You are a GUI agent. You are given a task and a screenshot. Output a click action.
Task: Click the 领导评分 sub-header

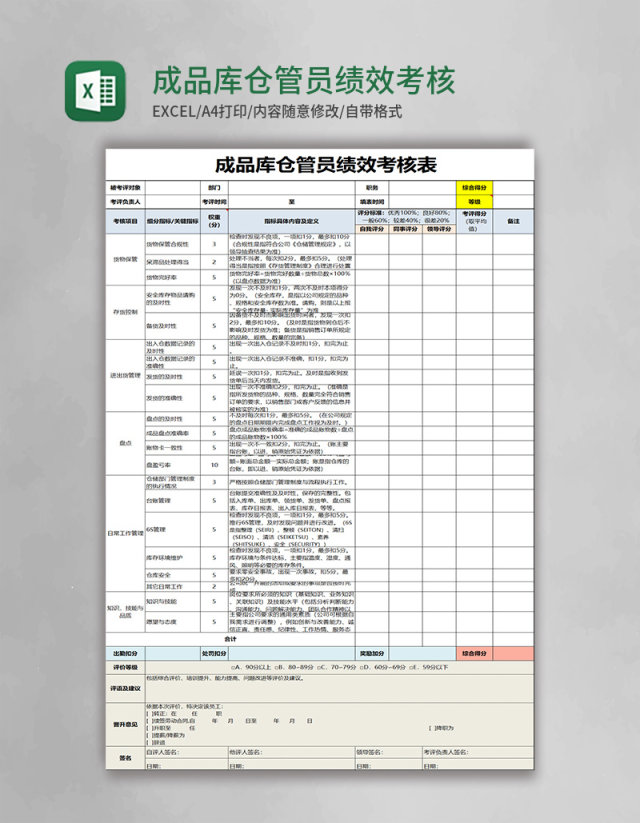439,229
